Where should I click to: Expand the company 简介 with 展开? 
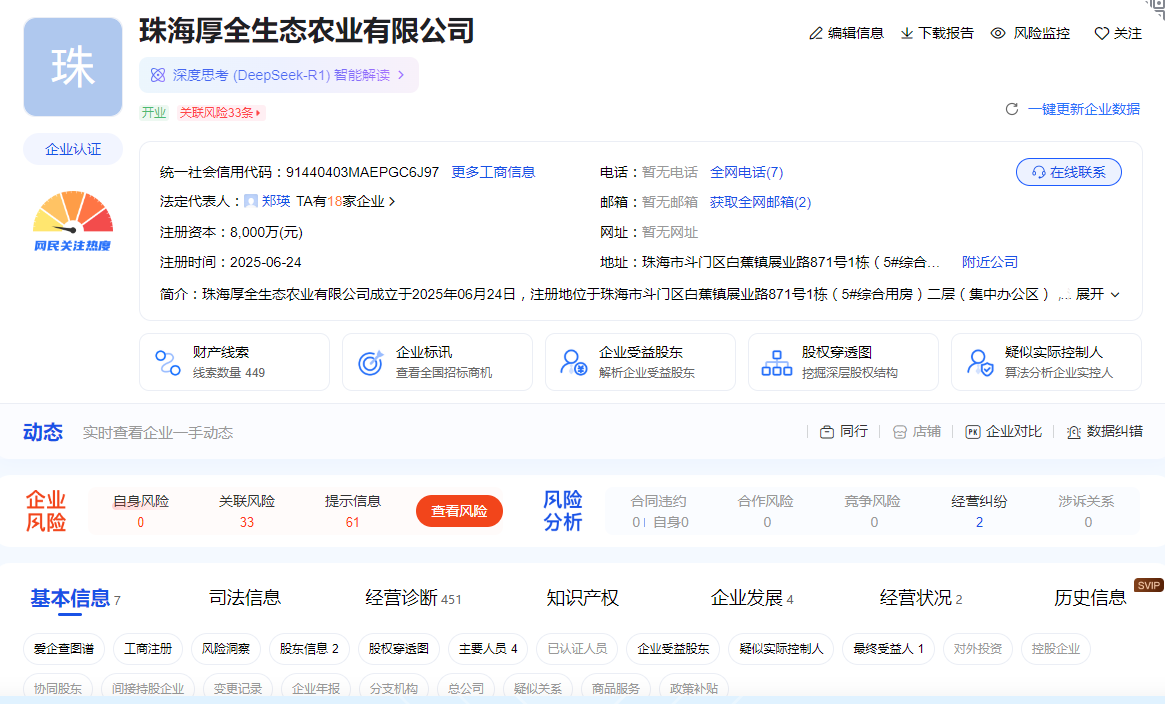[x=1097, y=294]
